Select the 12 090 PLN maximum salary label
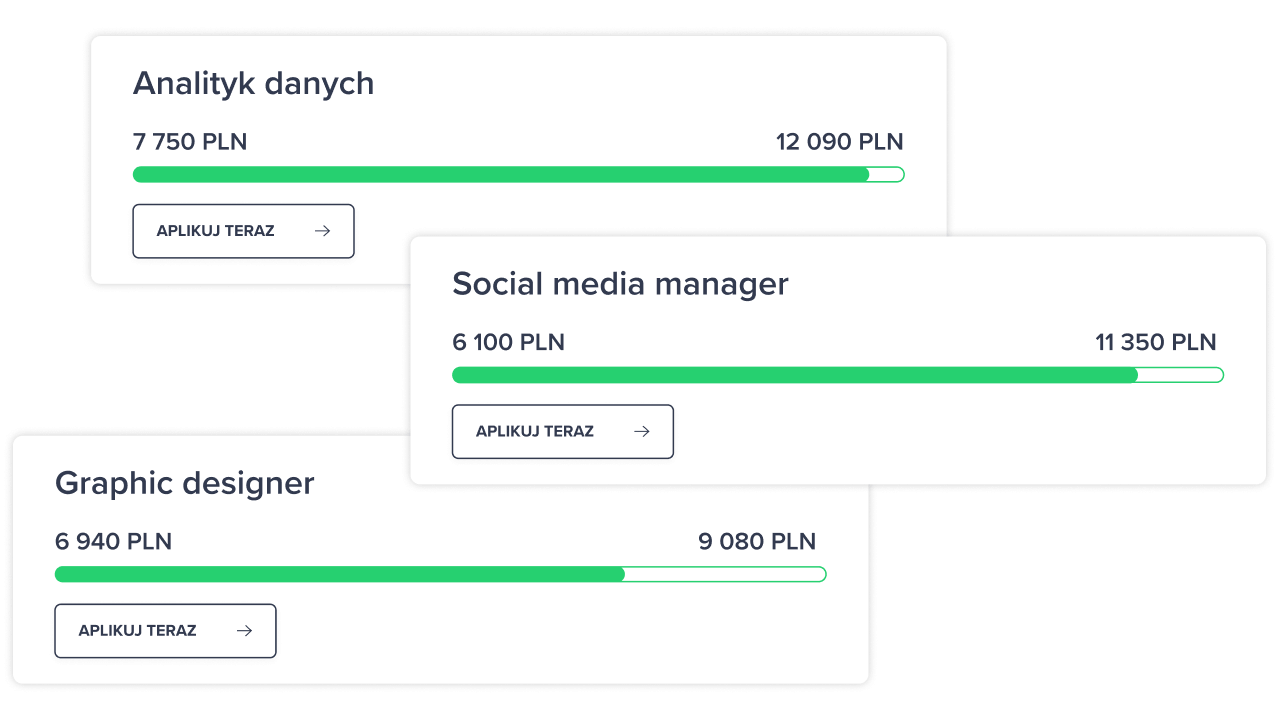 pyautogui.click(x=839, y=142)
